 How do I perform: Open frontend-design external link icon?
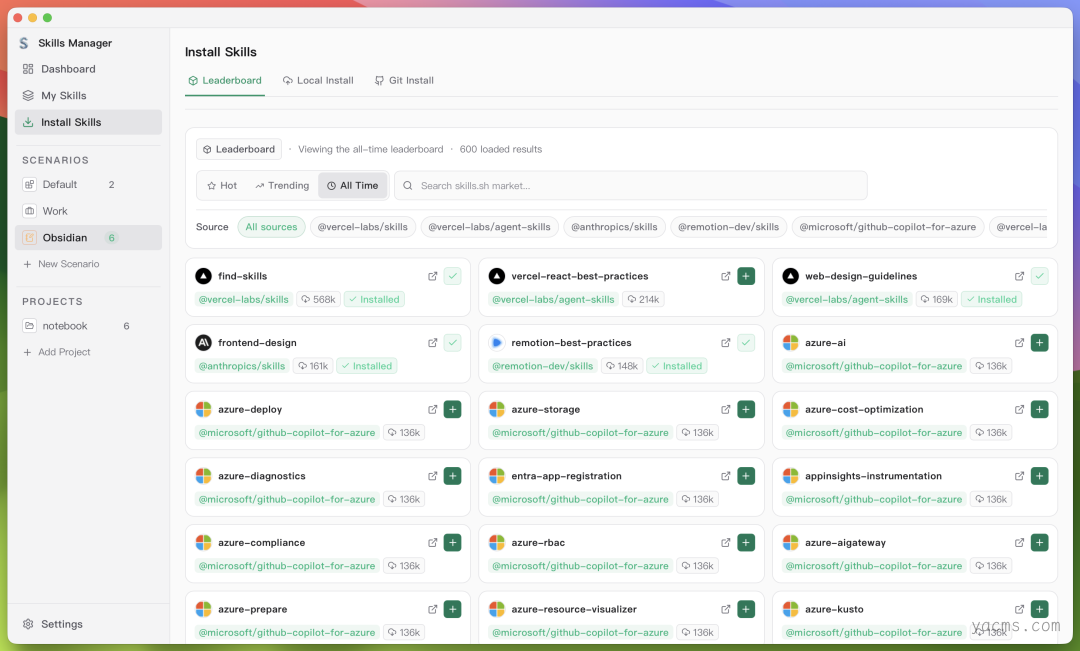433,342
